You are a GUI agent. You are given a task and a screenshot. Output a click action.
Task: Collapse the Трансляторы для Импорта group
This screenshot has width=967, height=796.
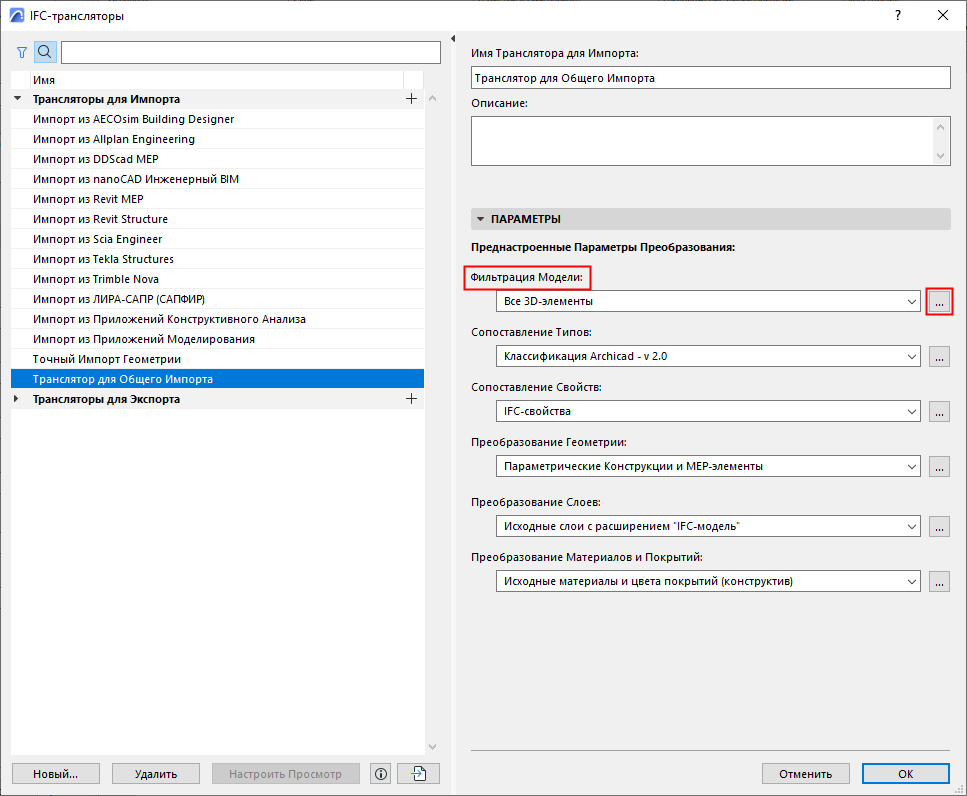pos(17,99)
